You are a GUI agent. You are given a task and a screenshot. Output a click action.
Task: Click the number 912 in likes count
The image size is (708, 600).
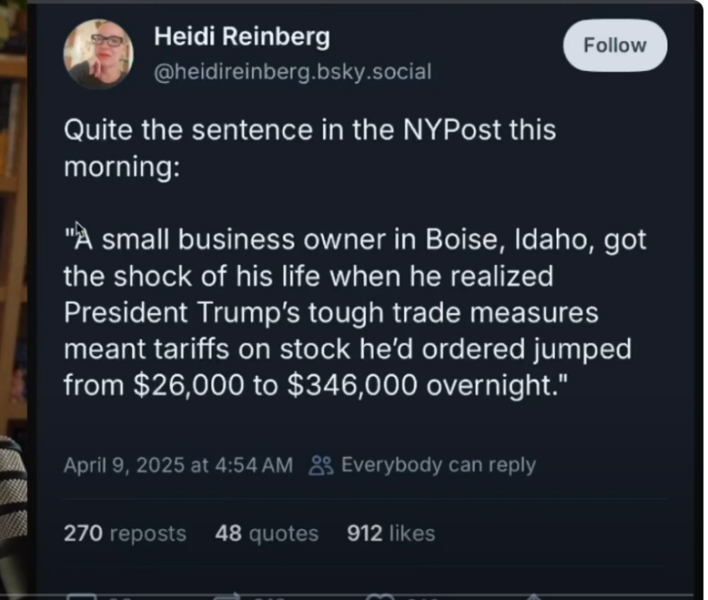(x=364, y=533)
